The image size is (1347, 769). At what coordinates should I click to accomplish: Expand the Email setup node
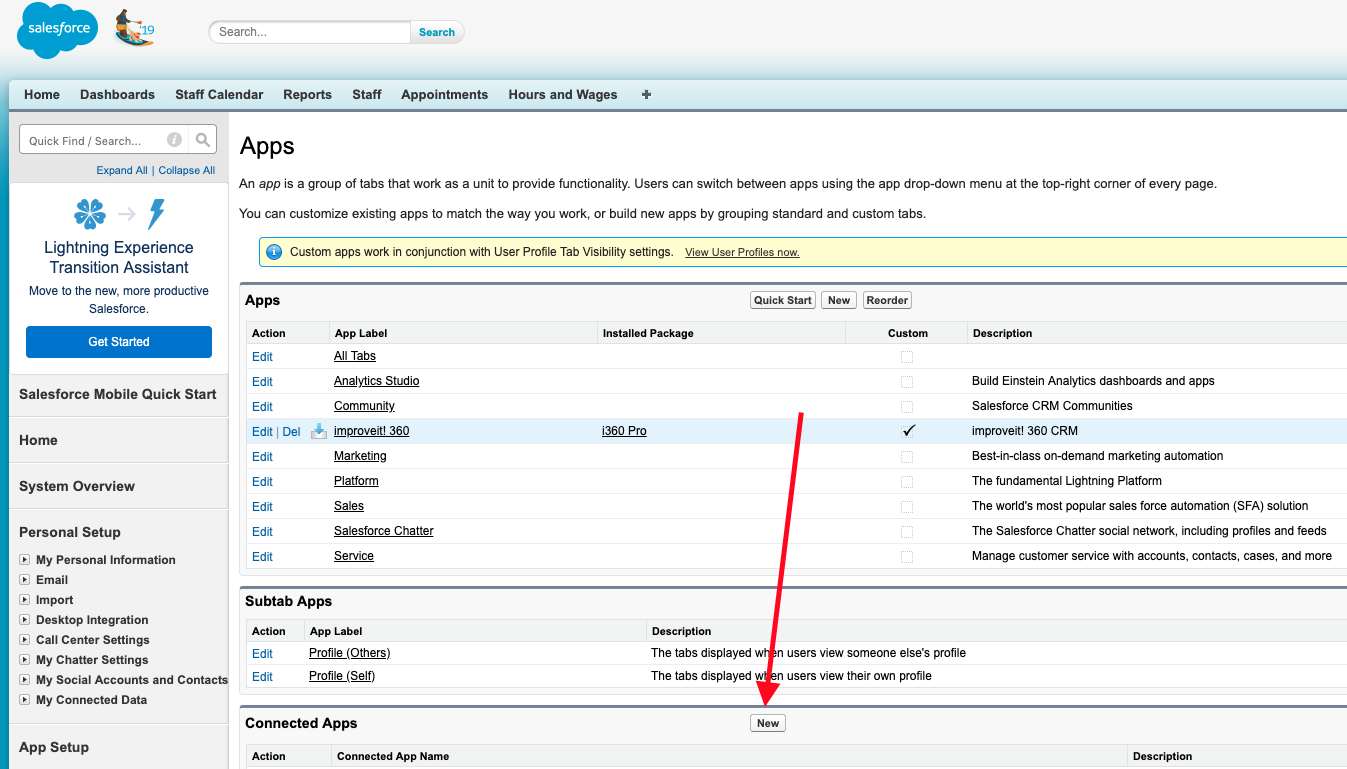pyautogui.click(x=25, y=580)
